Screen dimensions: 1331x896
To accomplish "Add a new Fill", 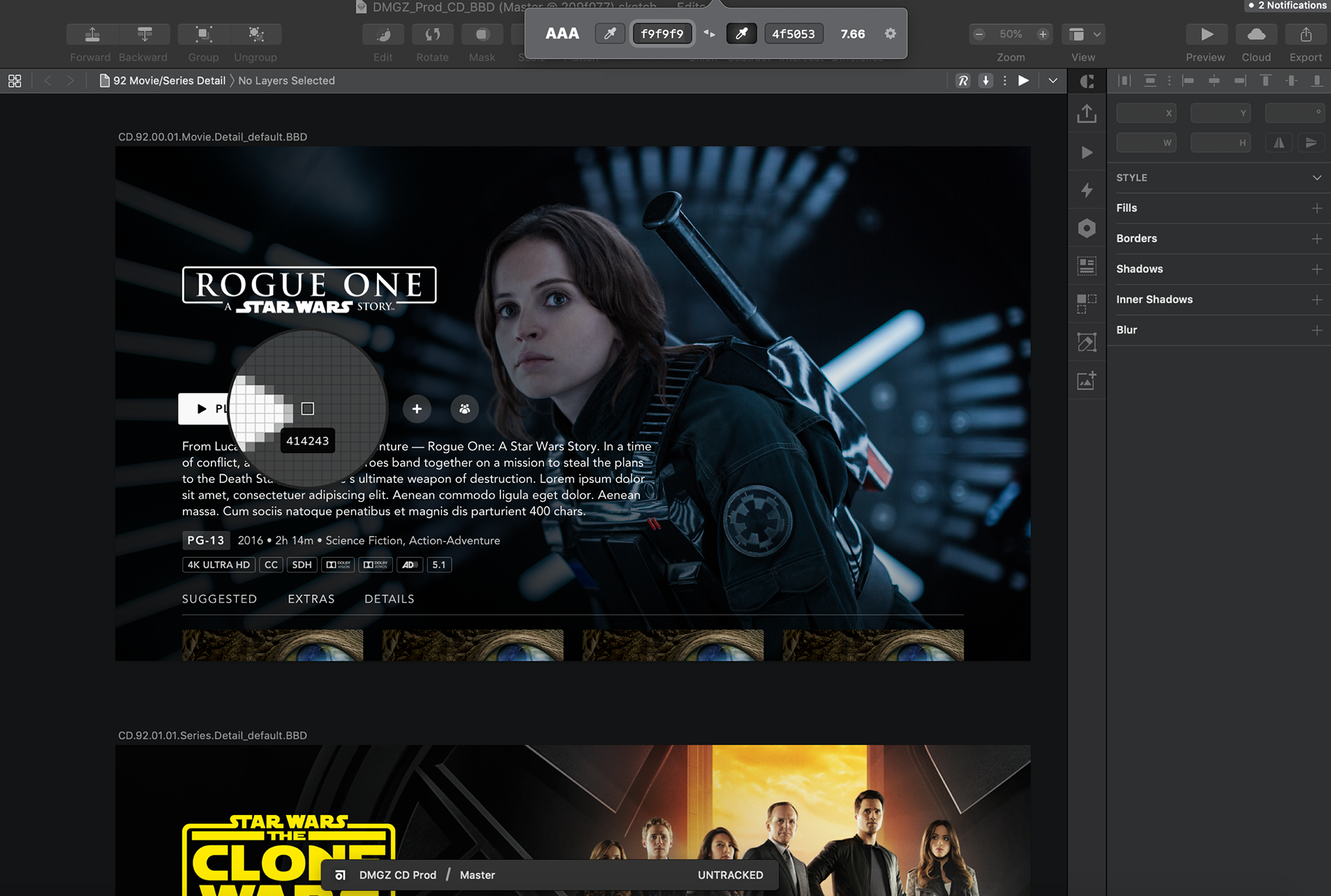I will point(1316,209).
